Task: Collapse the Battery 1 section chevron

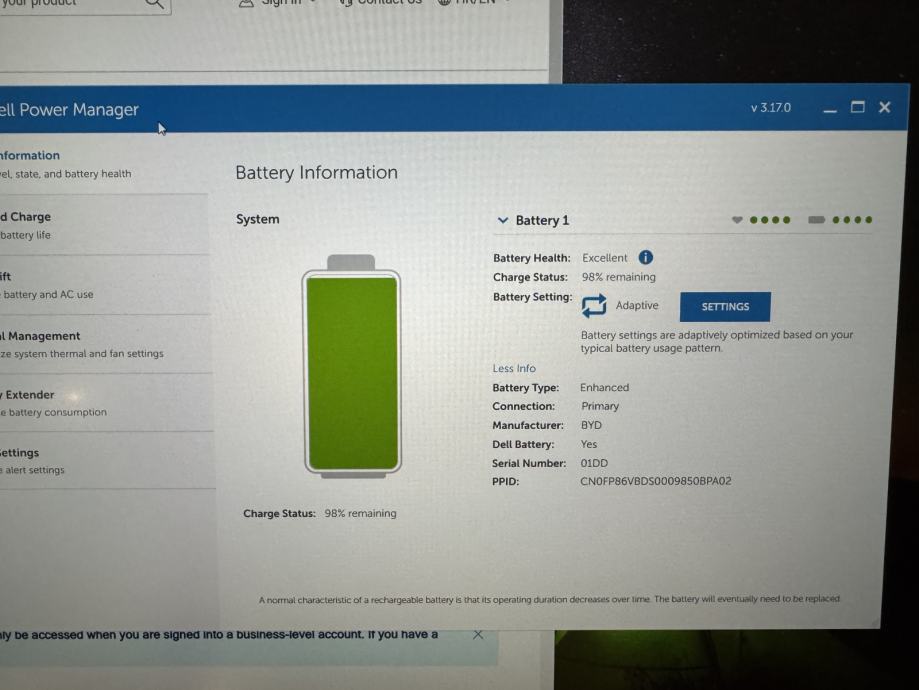Action: 502,220
